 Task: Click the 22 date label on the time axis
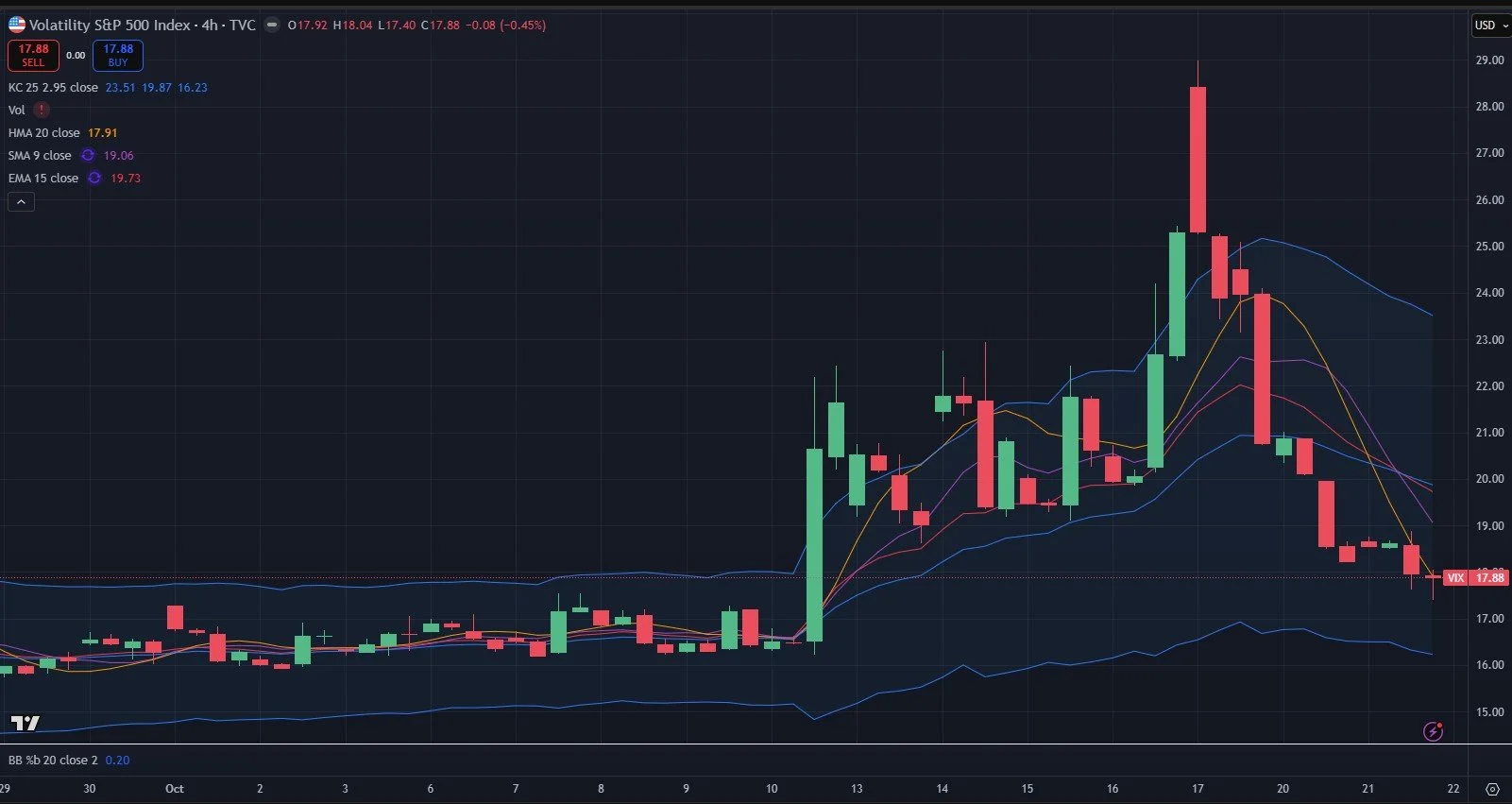tap(1453, 788)
